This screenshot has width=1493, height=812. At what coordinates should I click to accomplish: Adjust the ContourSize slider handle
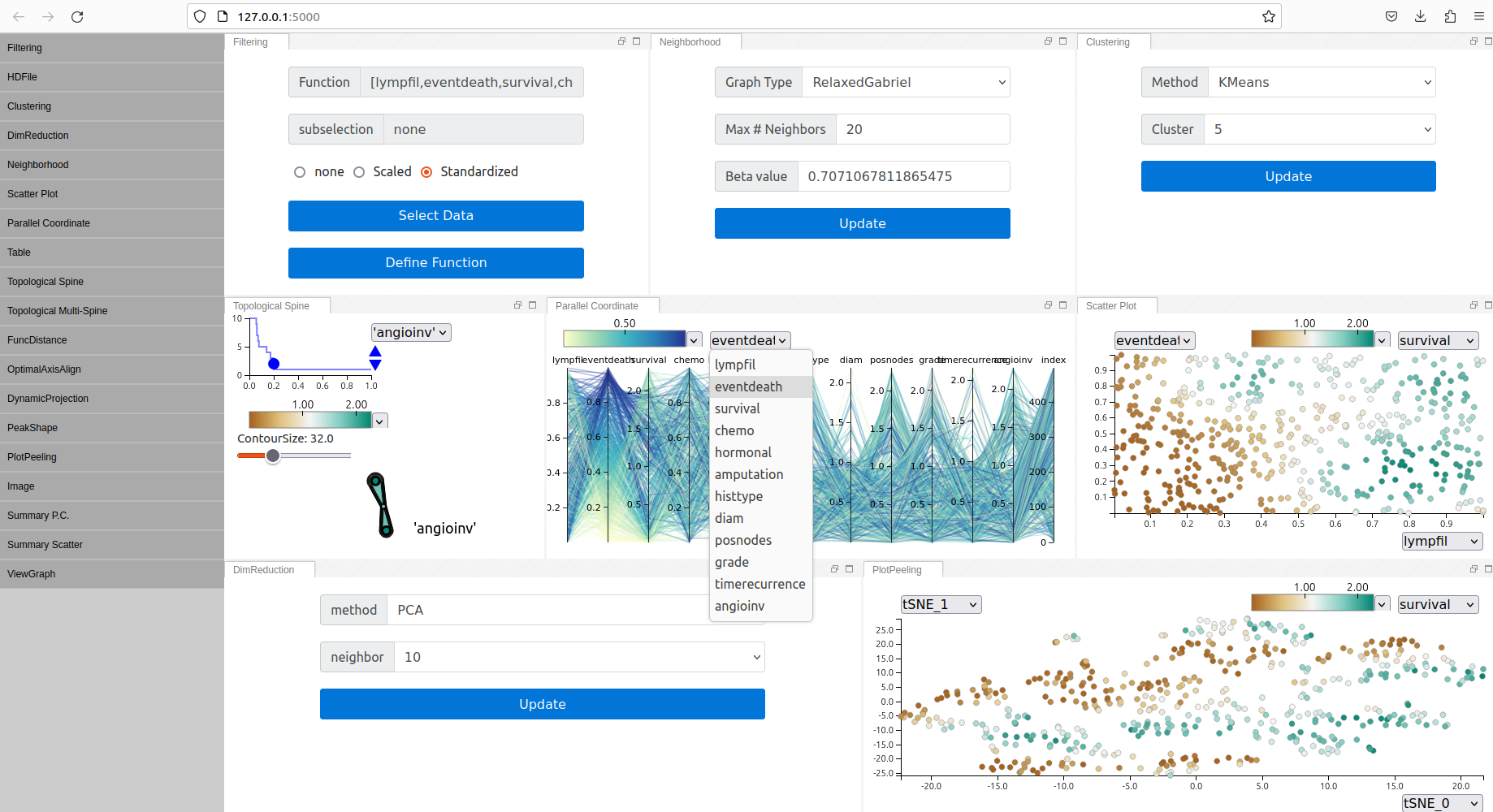[x=273, y=456]
